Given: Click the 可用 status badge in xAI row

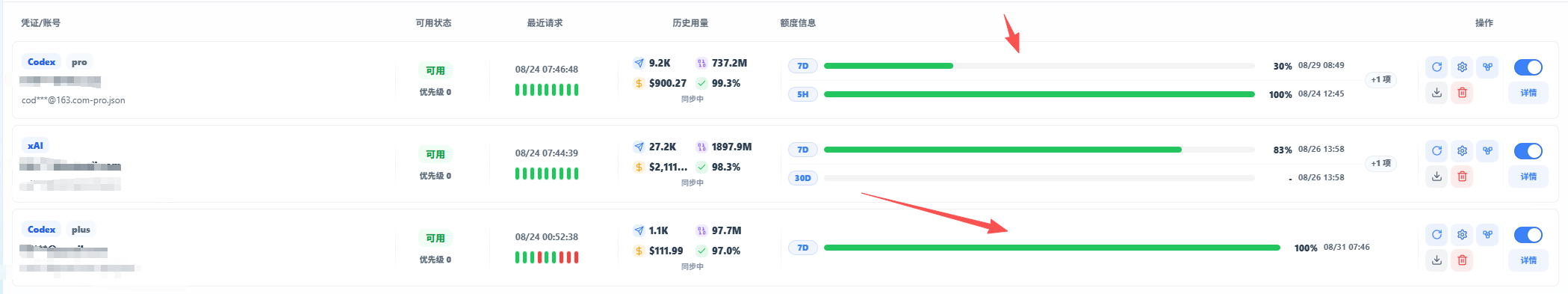Looking at the screenshot, I should (435, 154).
